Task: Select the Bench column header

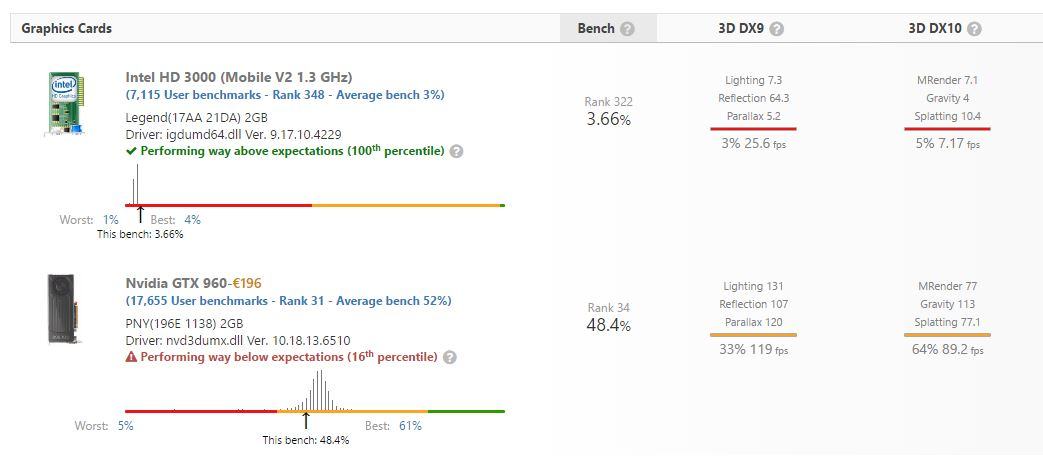Action: pos(596,28)
